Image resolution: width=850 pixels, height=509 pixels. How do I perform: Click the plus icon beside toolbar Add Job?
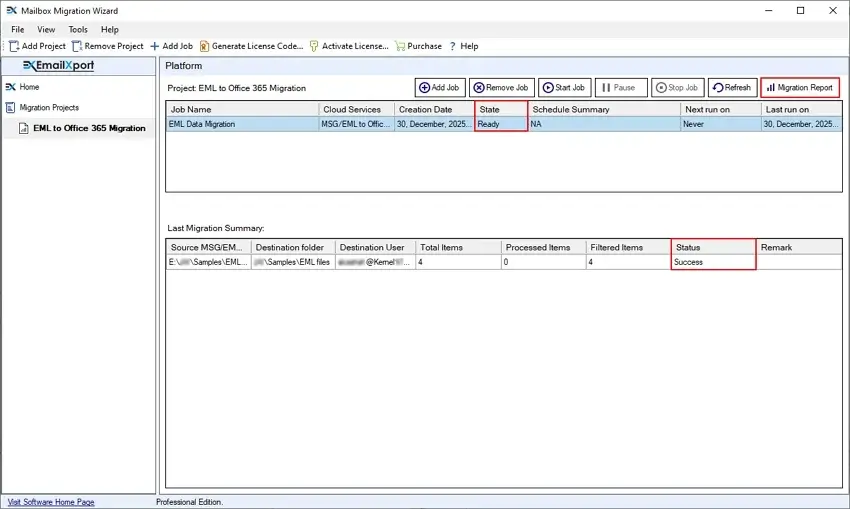(x=154, y=46)
